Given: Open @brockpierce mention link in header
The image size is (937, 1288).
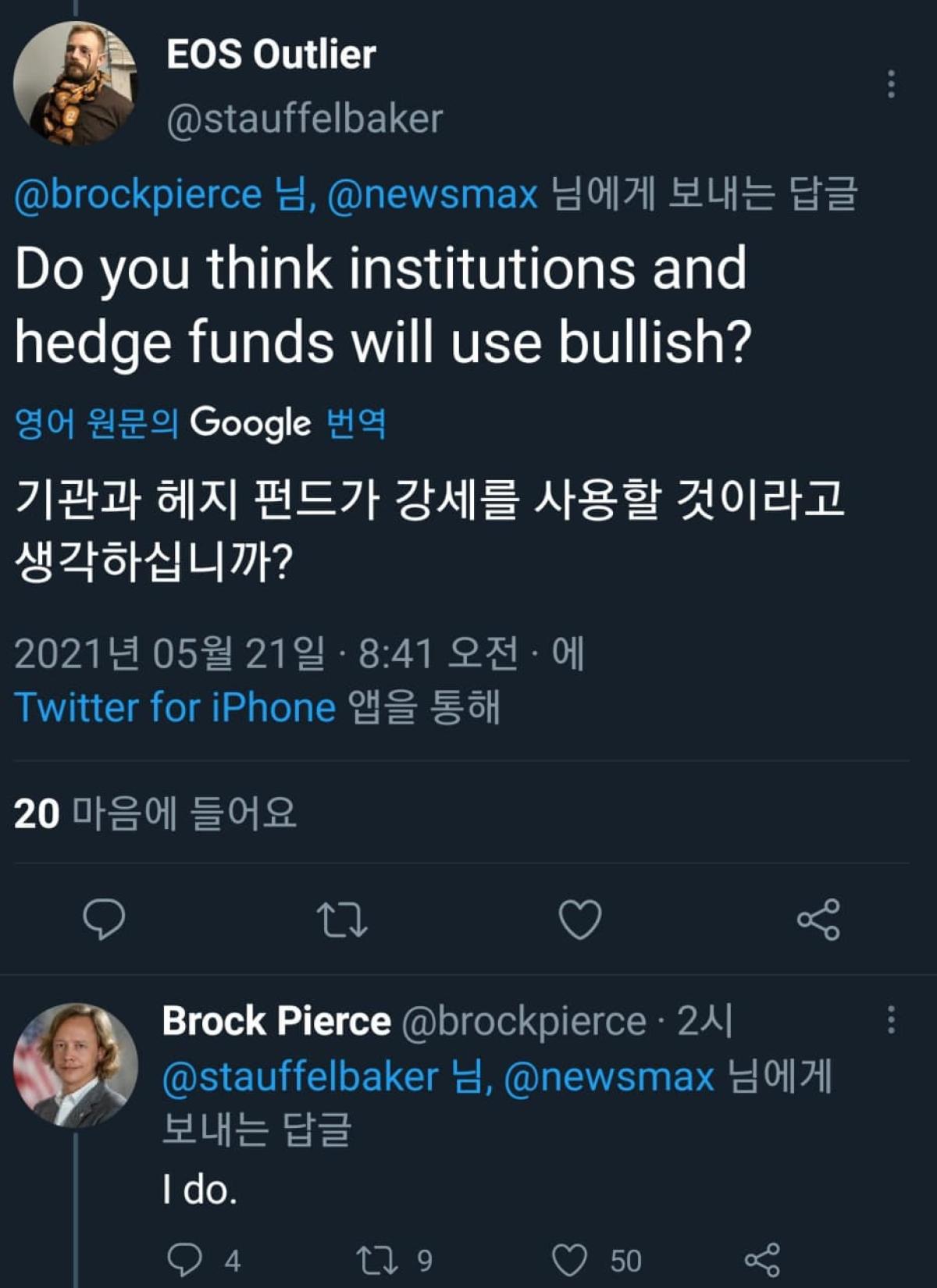Looking at the screenshot, I should 138,194.
